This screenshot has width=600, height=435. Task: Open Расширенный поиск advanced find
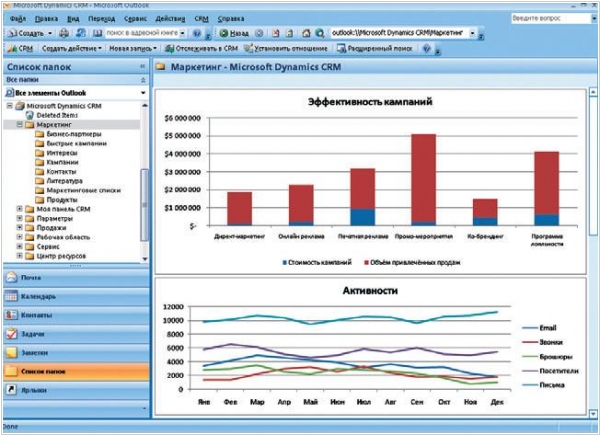[x=375, y=49]
